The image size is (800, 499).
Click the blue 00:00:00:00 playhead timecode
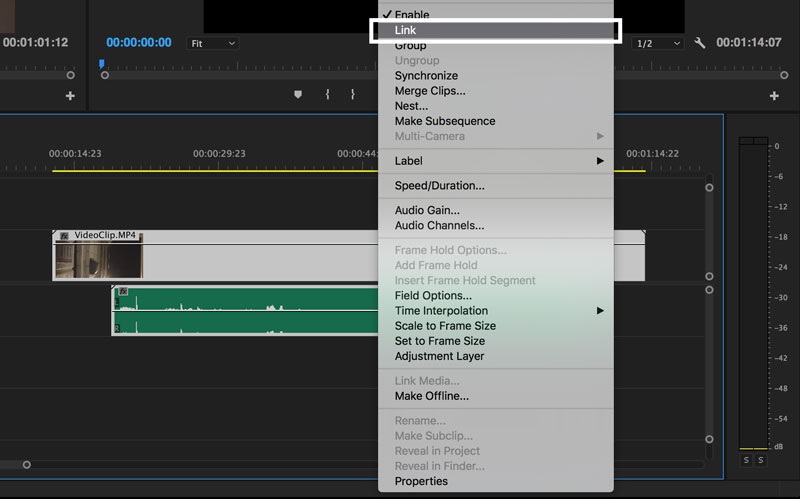(140, 43)
